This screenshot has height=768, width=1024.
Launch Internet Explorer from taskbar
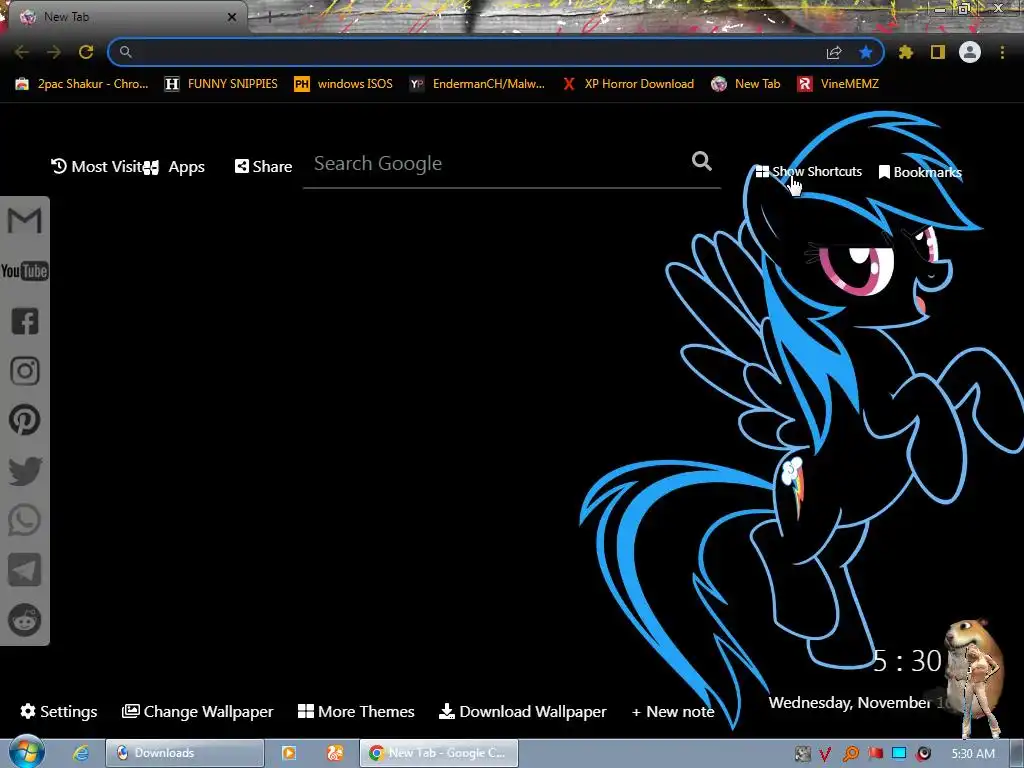[x=80, y=753]
